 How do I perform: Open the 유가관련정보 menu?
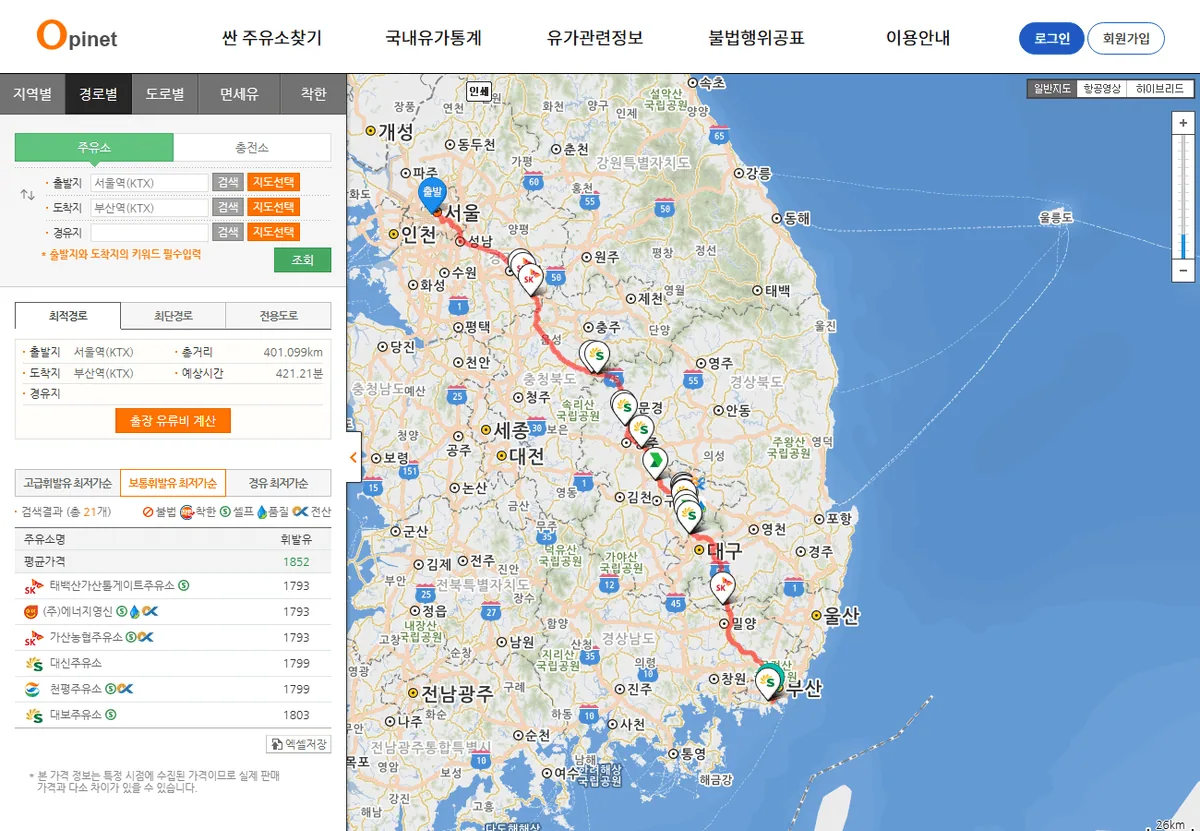(595, 38)
